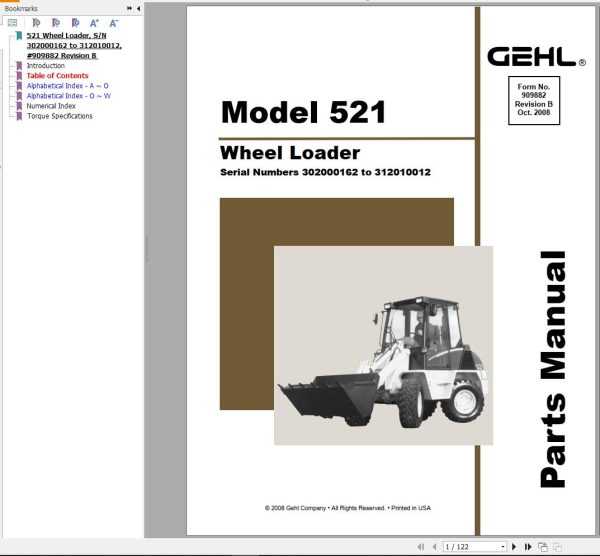Viewport: 600px width, 556px height.
Task: Increase bookmark text size with A+
Action: pyautogui.click(x=94, y=23)
